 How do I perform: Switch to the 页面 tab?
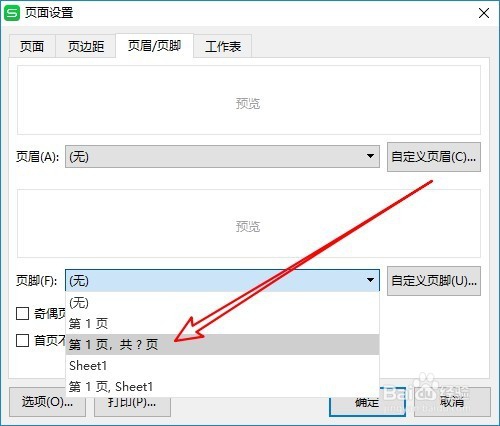[x=32, y=46]
